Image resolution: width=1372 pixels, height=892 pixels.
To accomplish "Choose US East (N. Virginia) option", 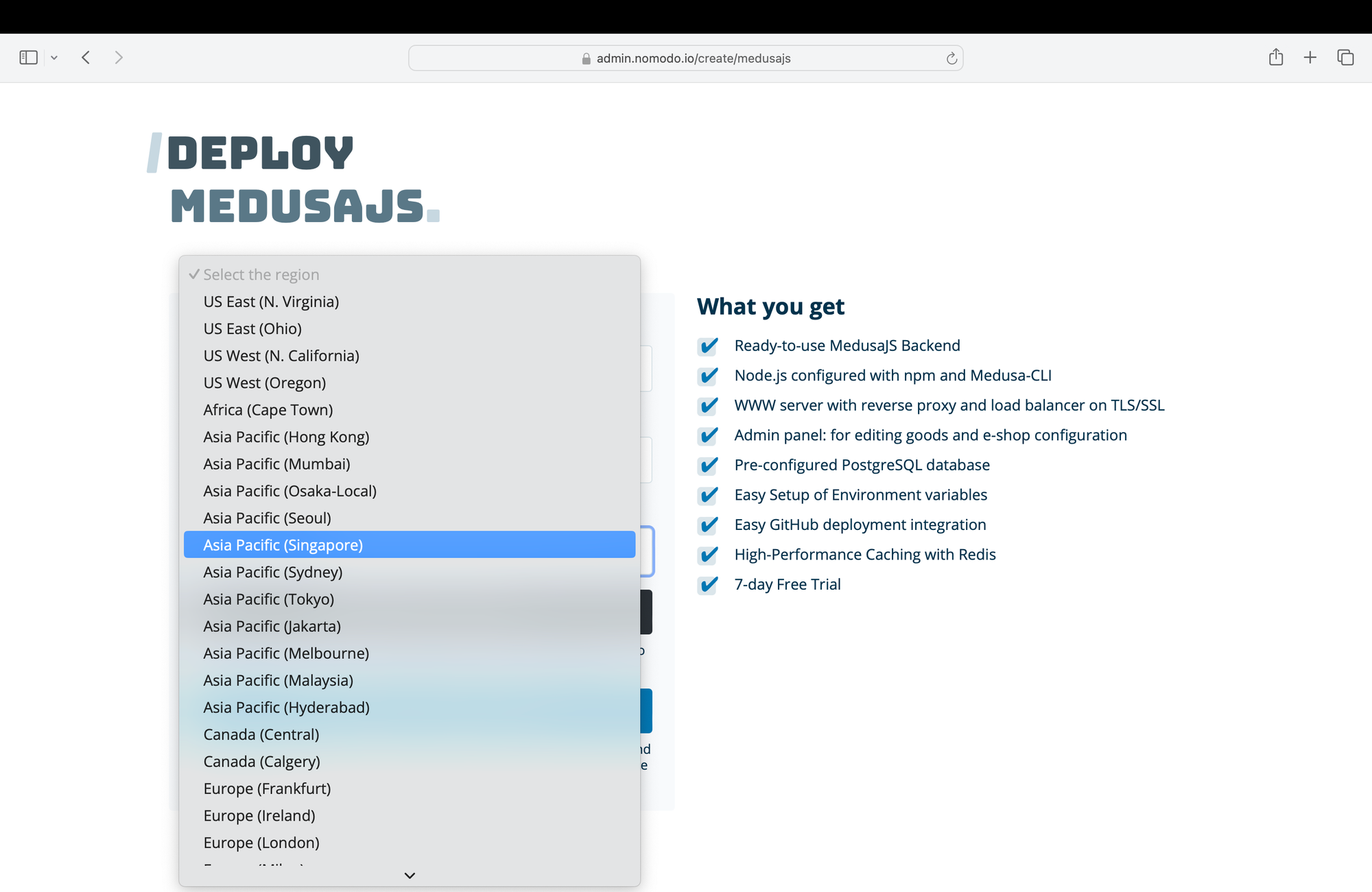I will [x=271, y=302].
